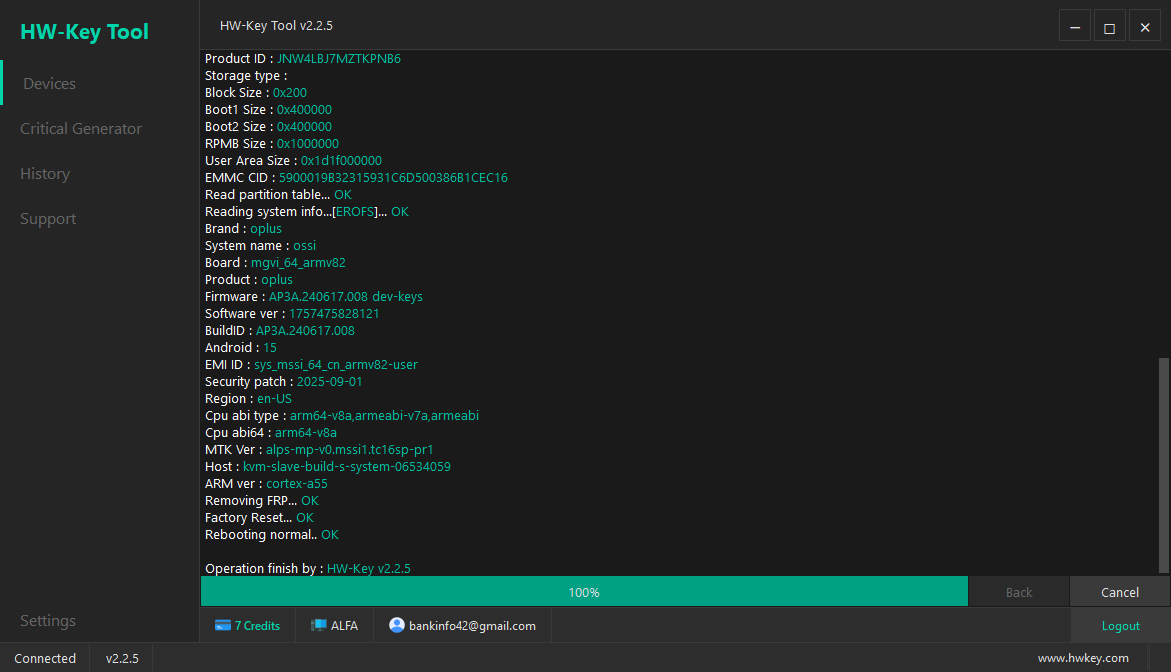Expand the ALFA server selector
Viewport: 1171px width, 672px height.
(x=334, y=625)
